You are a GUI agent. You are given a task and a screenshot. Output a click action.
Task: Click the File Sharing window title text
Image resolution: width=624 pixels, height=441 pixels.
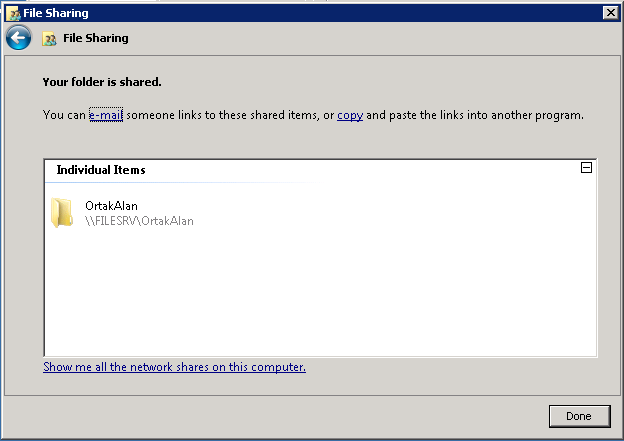click(x=56, y=13)
